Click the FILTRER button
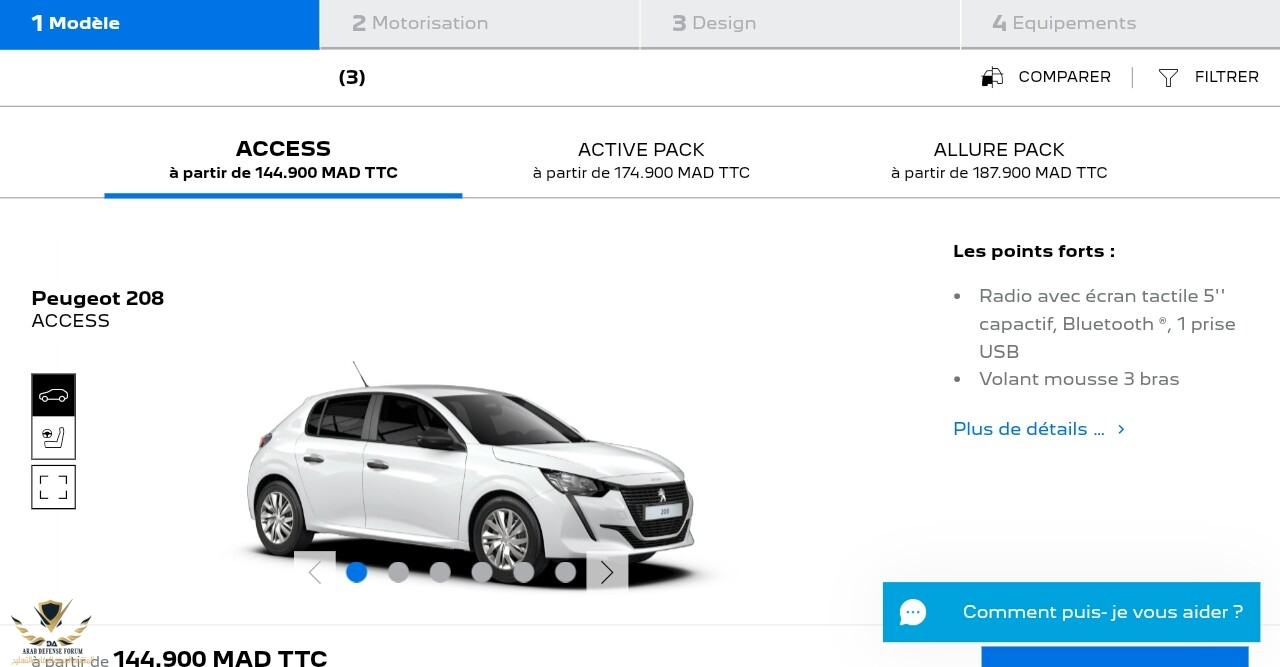The width and height of the screenshot is (1280, 667). point(1226,77)
